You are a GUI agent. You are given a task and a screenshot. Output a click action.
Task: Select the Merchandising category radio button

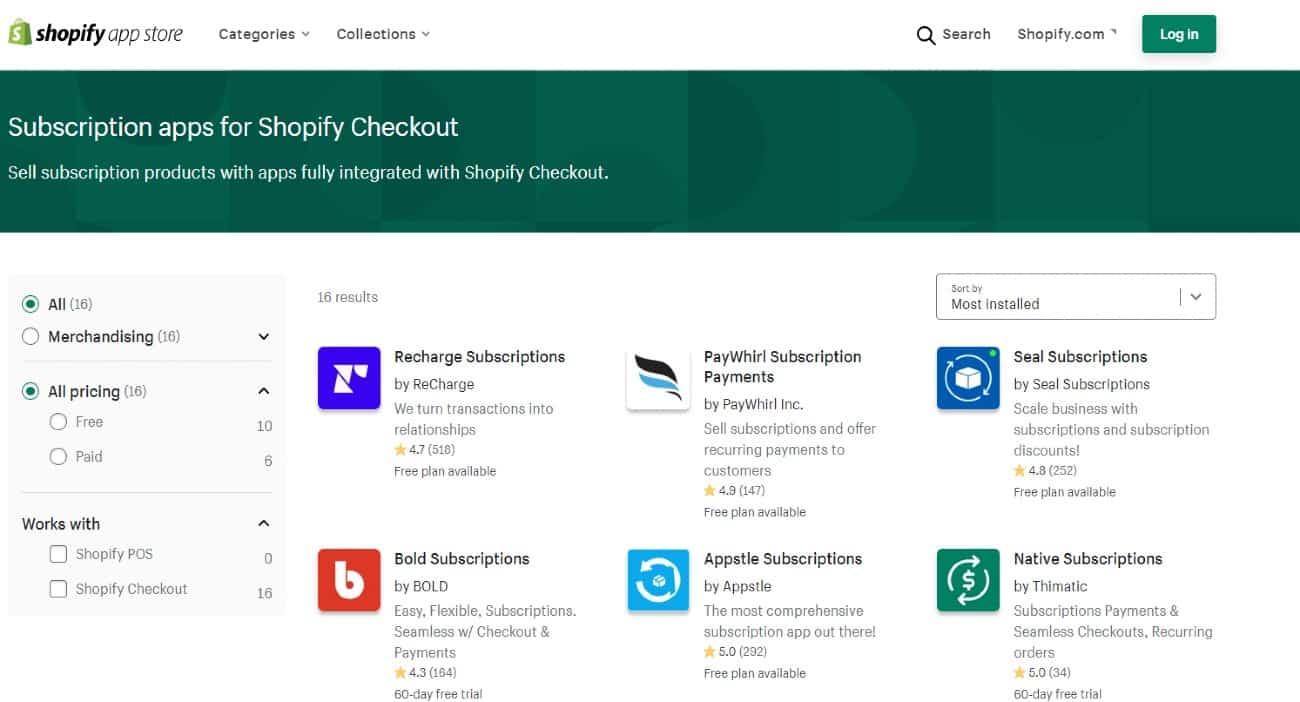pyautogui.click(x=31, y=337)
